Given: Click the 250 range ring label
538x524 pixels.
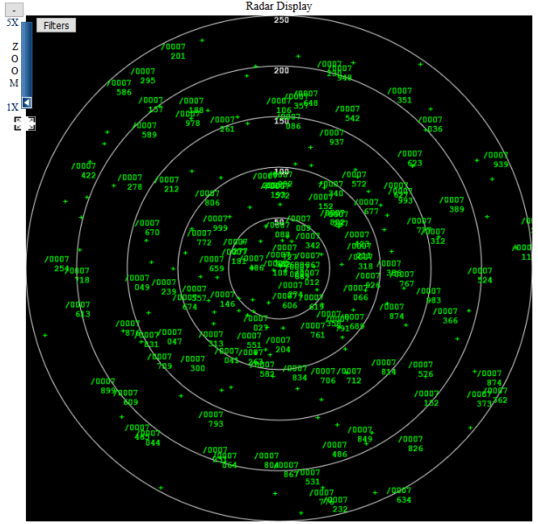Looking at the screenshot, I should pyautogui.click(x=281, y=20).
